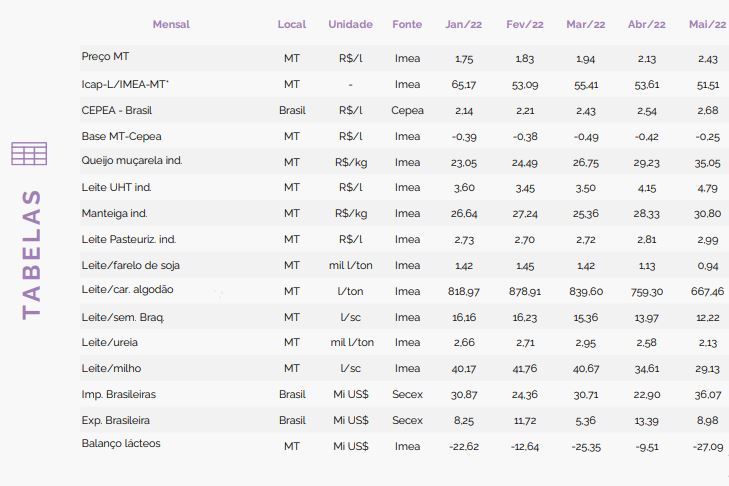Viewport: 729px width, 486px height.
Task: Select the Preço MT row label
Action: coord(105,57)
